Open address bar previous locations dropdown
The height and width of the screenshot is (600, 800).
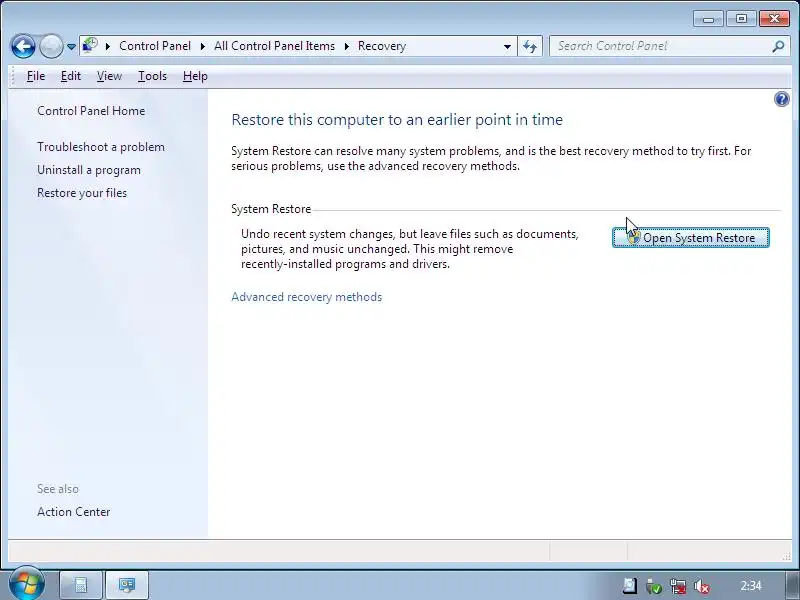tap(507, 46)
